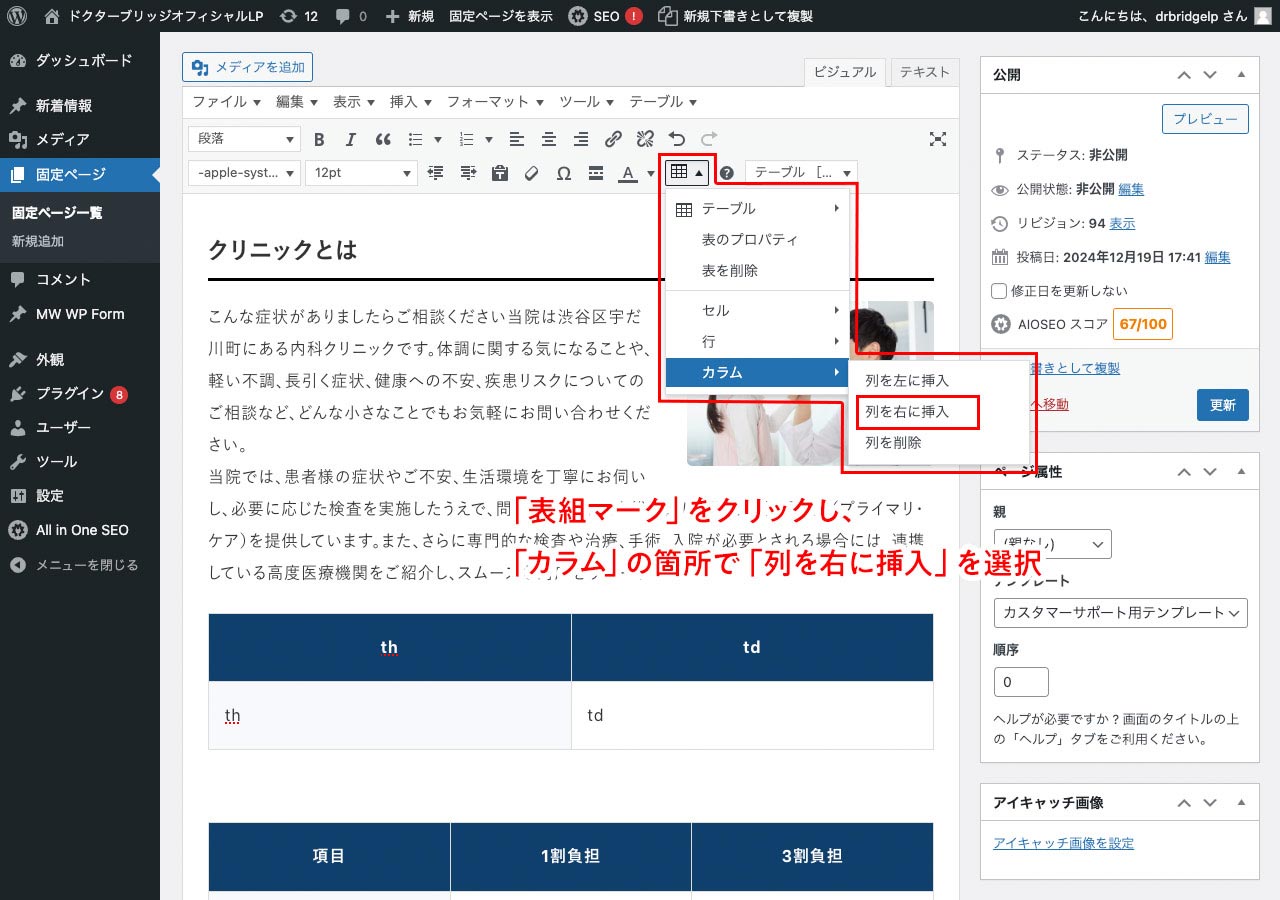The width and height of the screenshot is (1280, 900).
Task: Click the WordPress logo in admin bar
Action: pyautogui.click(x=17, y=16)
